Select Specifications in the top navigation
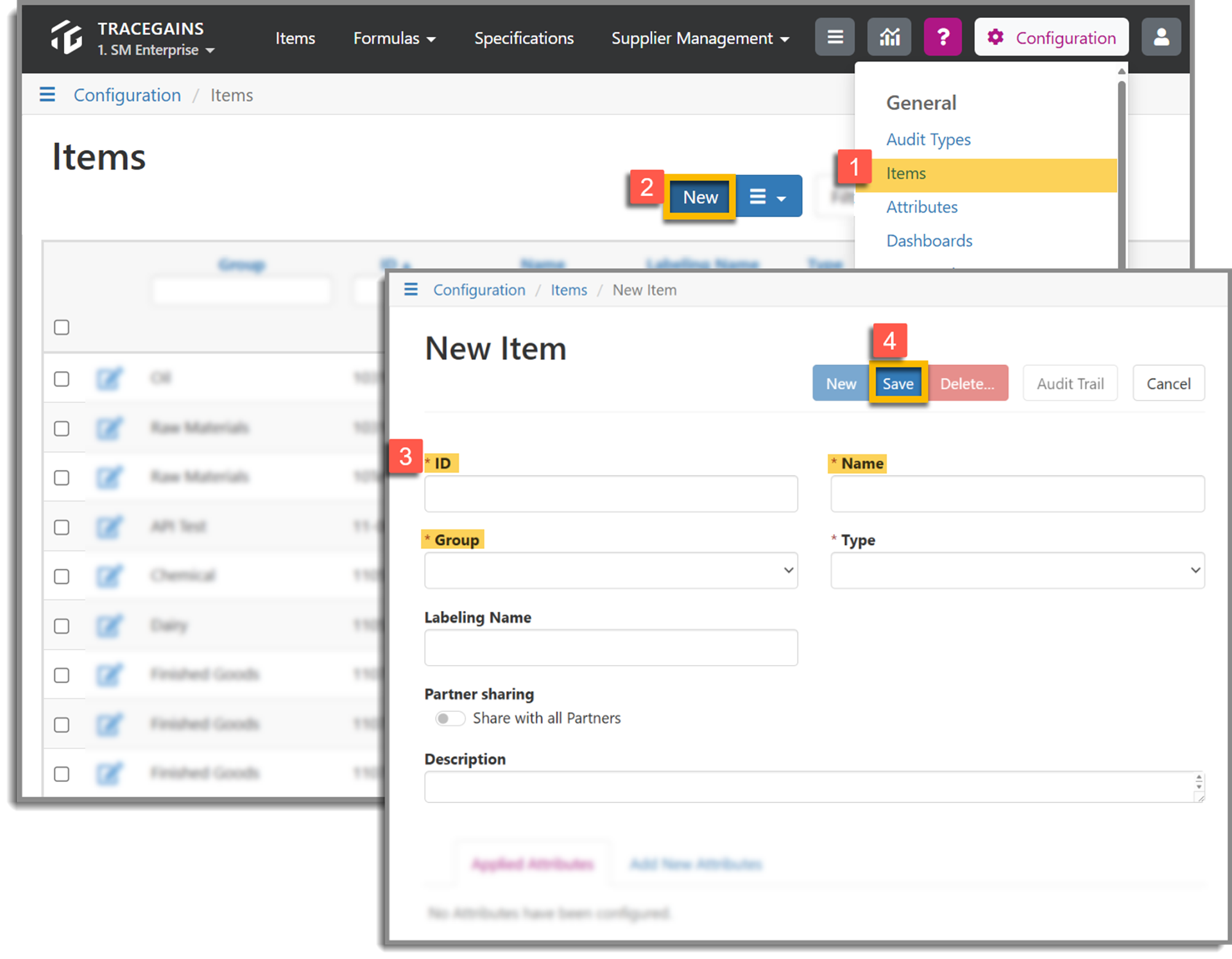1232x959 pixels. pos(524,38)
